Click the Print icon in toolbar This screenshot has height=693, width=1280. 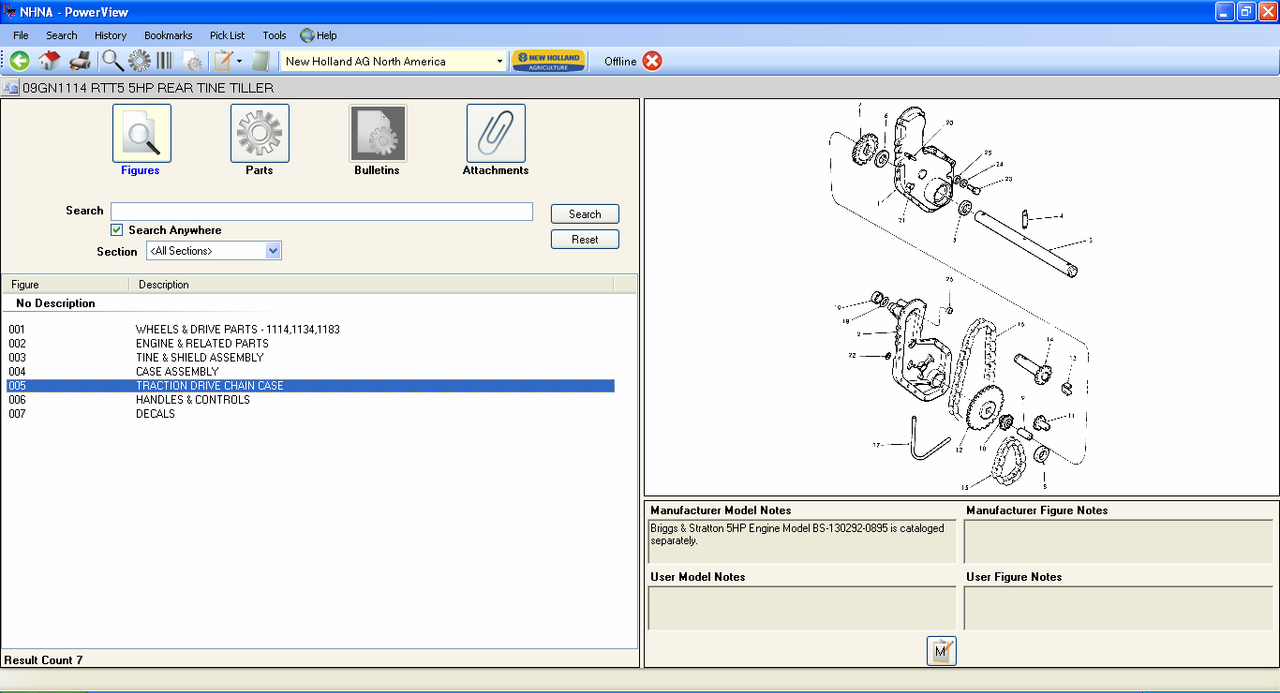80,61
